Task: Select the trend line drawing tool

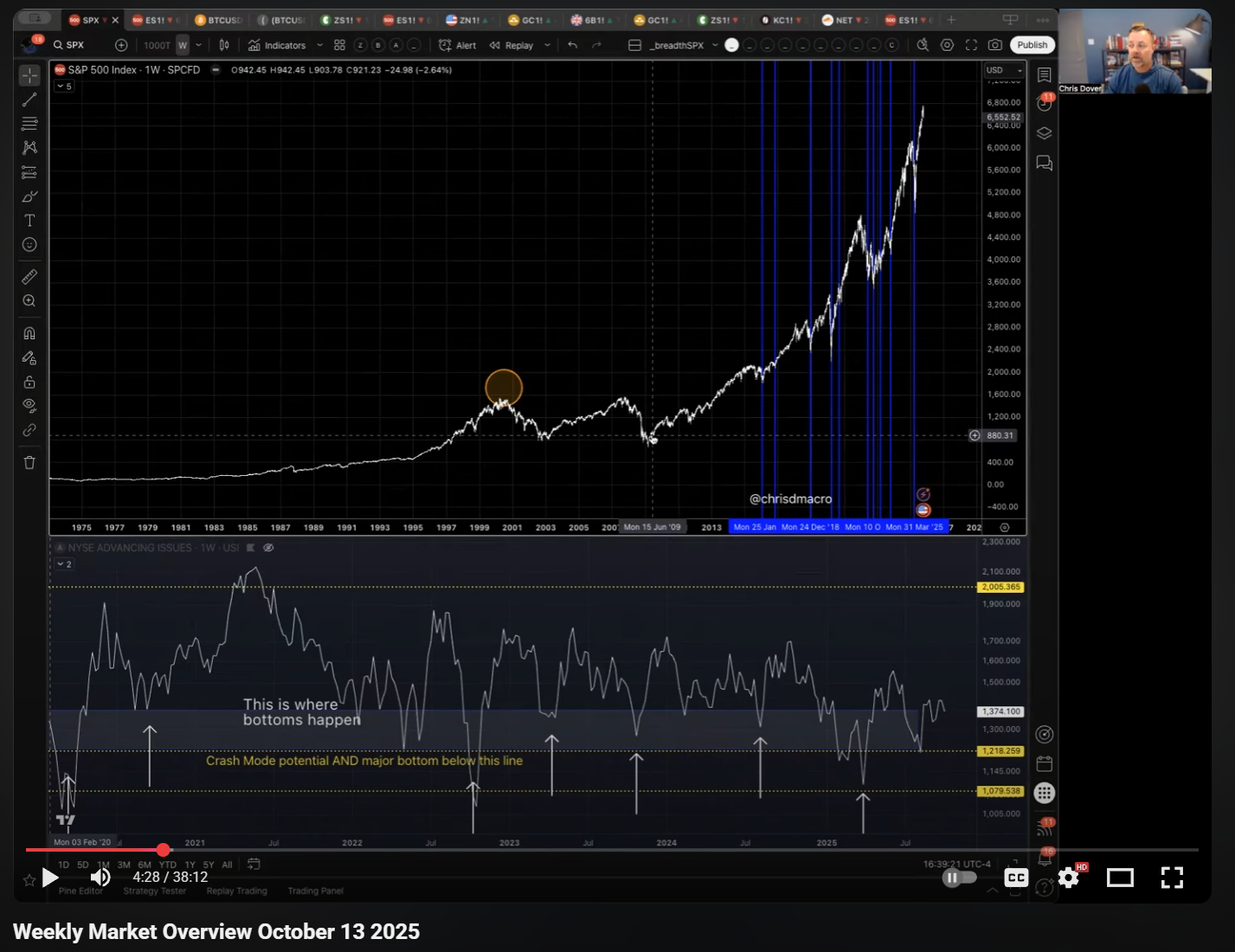Action: tap(29, 100)
